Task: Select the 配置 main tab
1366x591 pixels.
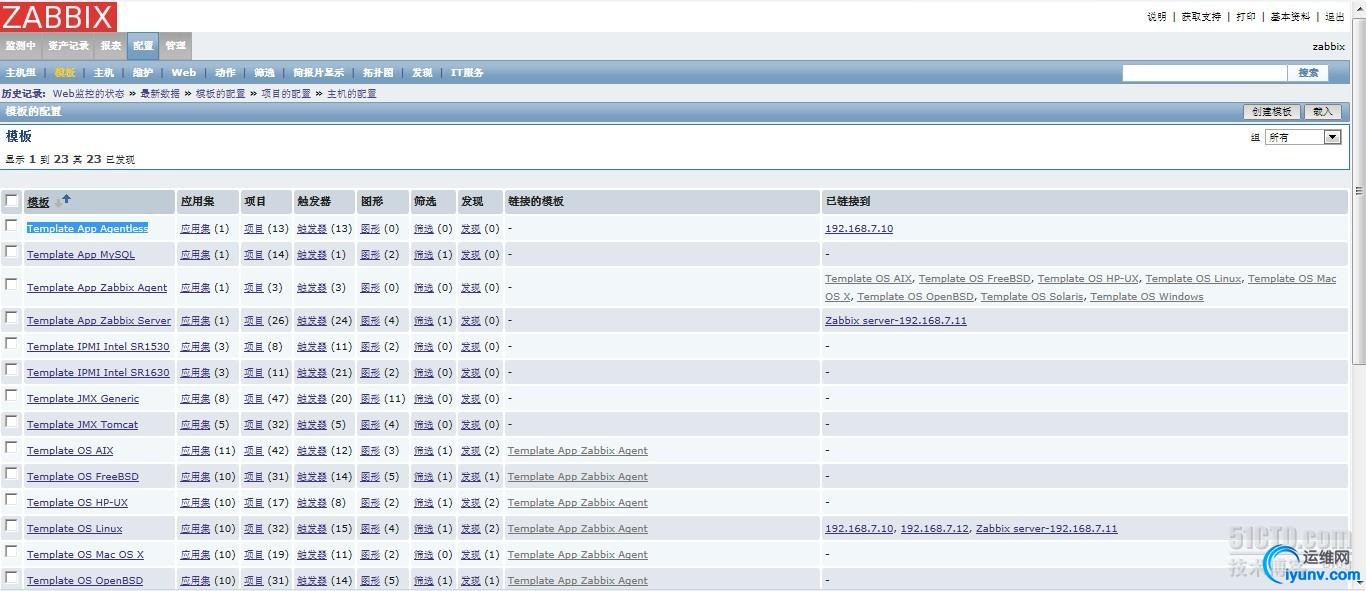Action: tap(143, 46)
